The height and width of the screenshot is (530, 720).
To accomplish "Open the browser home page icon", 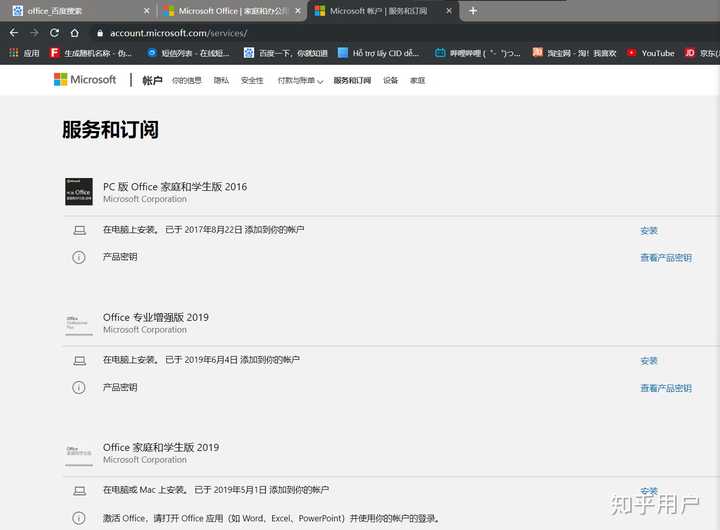I will (x=74, y=33).
